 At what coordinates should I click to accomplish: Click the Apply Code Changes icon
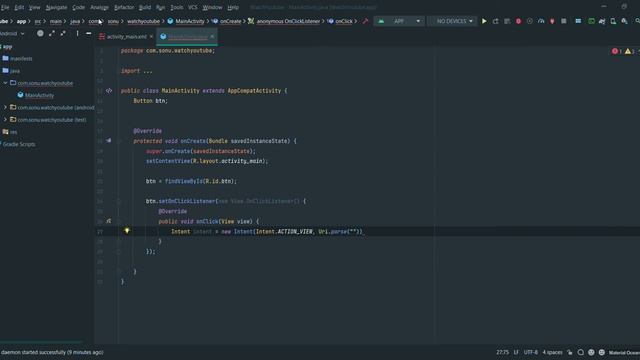click(507, 21)
